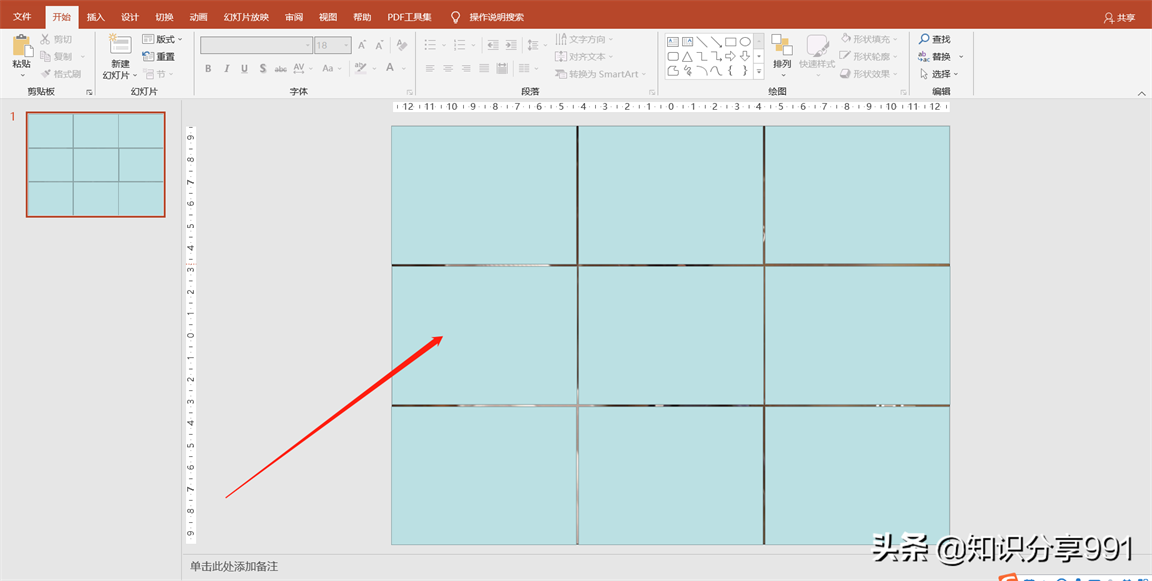Click the New Slide (新建幻灯片) icon
The image size is (1152, 581).
point(120,46)
